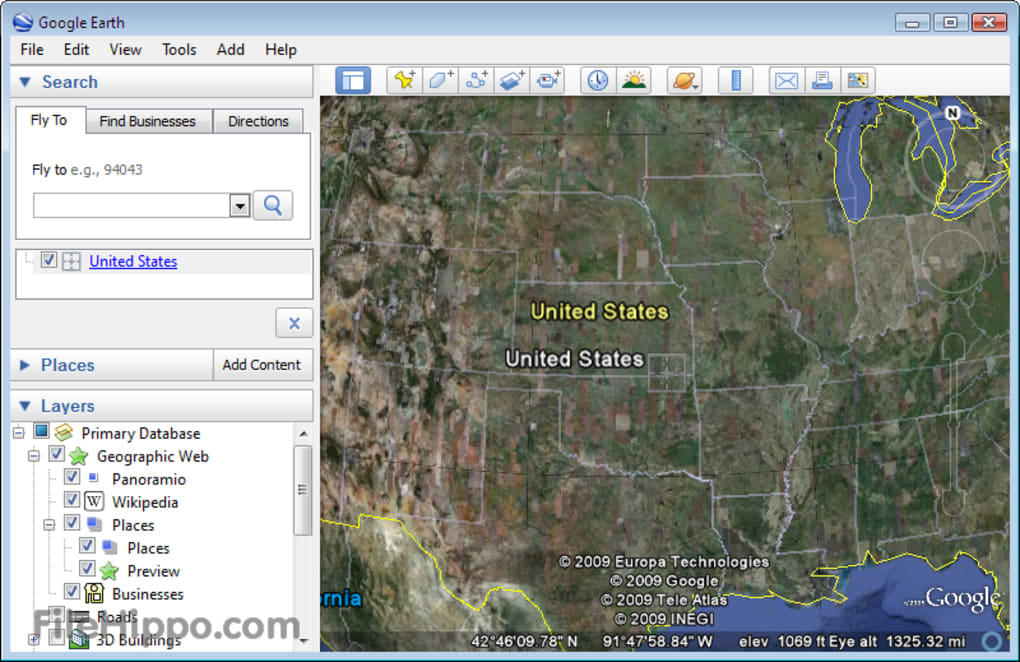Click the Layers panel scrollbar thumb
The image size is (1020, 662).
[302, 490]
